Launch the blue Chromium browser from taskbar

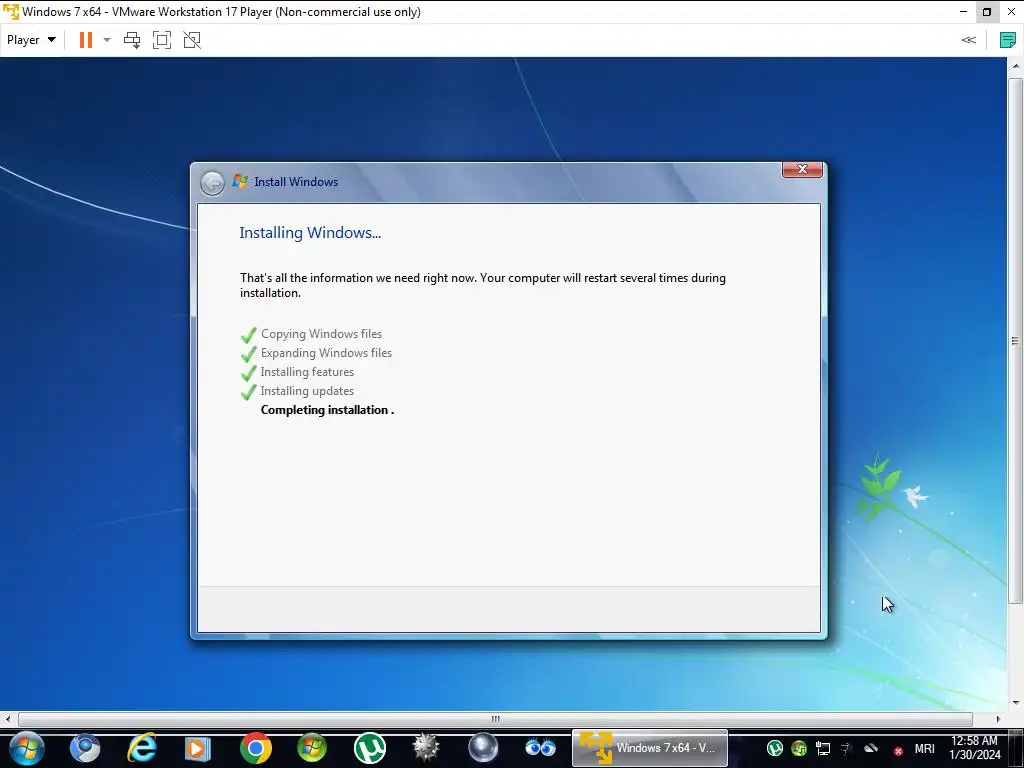(x=85, y=748)
